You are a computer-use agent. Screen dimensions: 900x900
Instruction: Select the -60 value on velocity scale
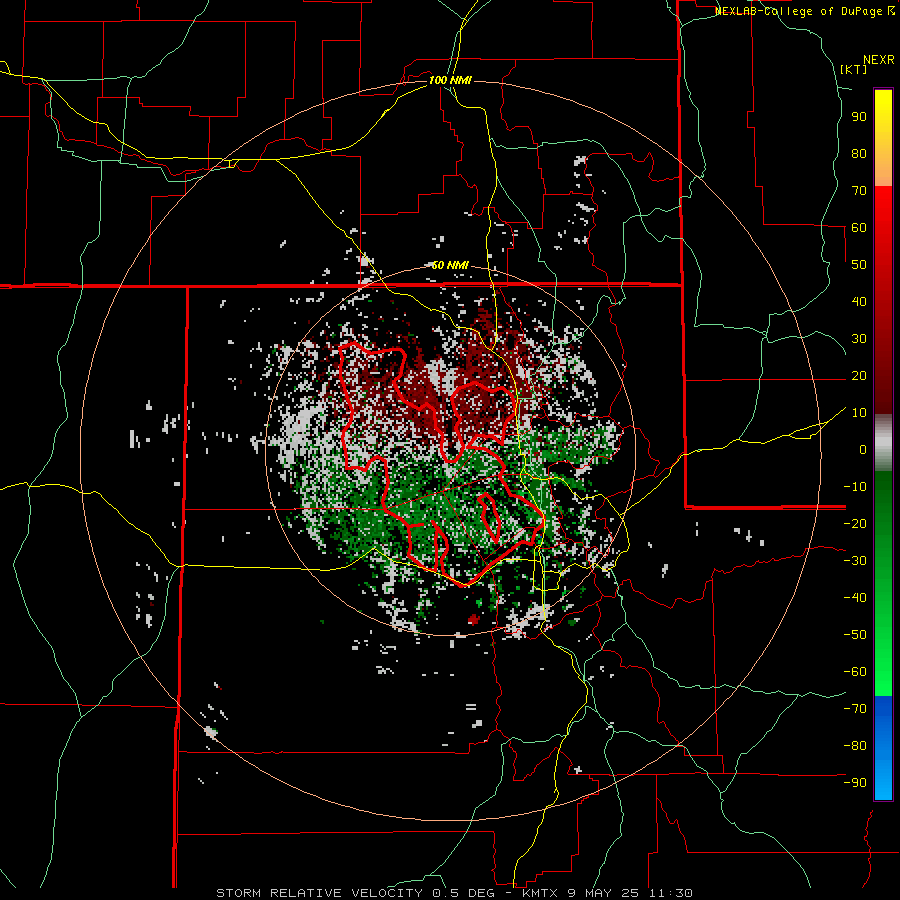click(855, 672)
